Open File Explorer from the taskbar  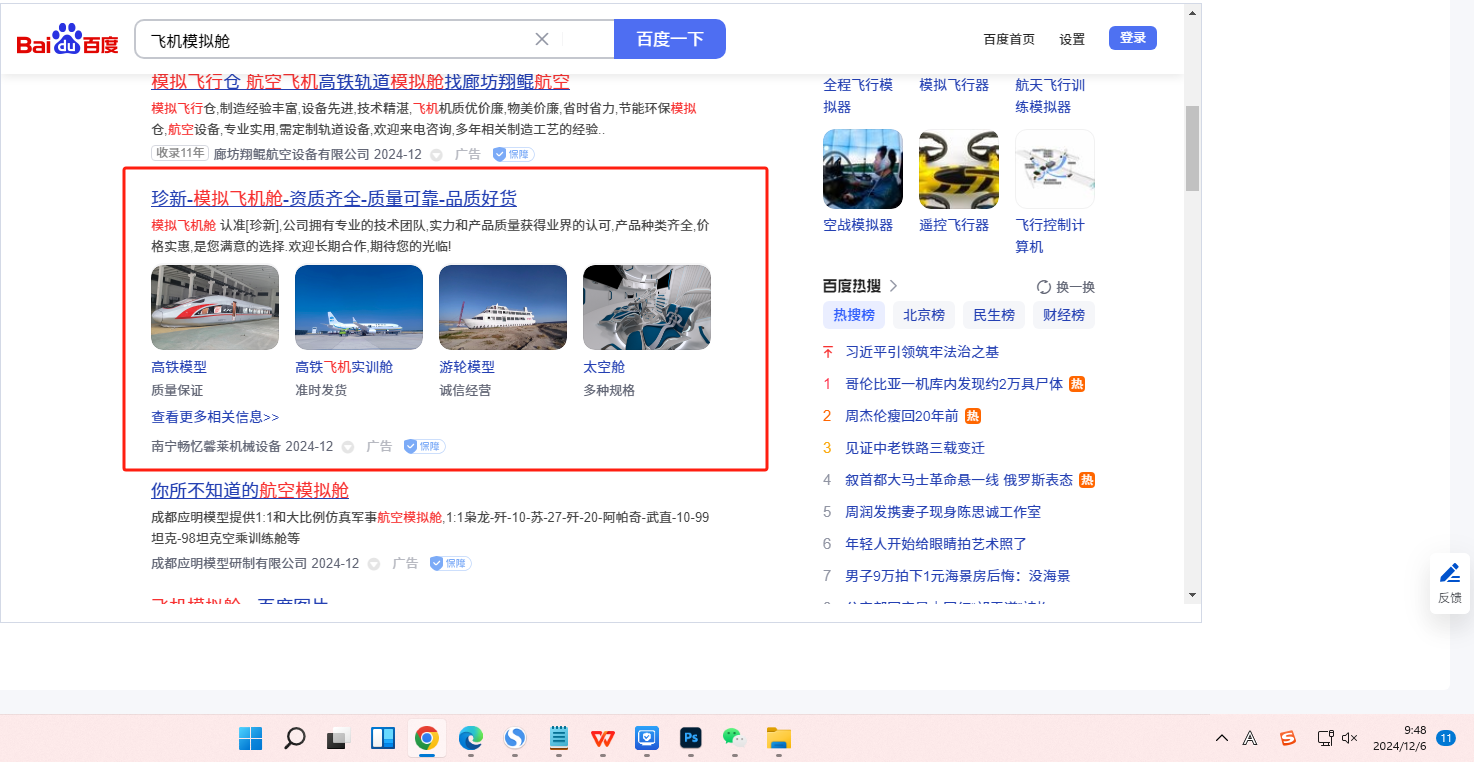[779, 739]
